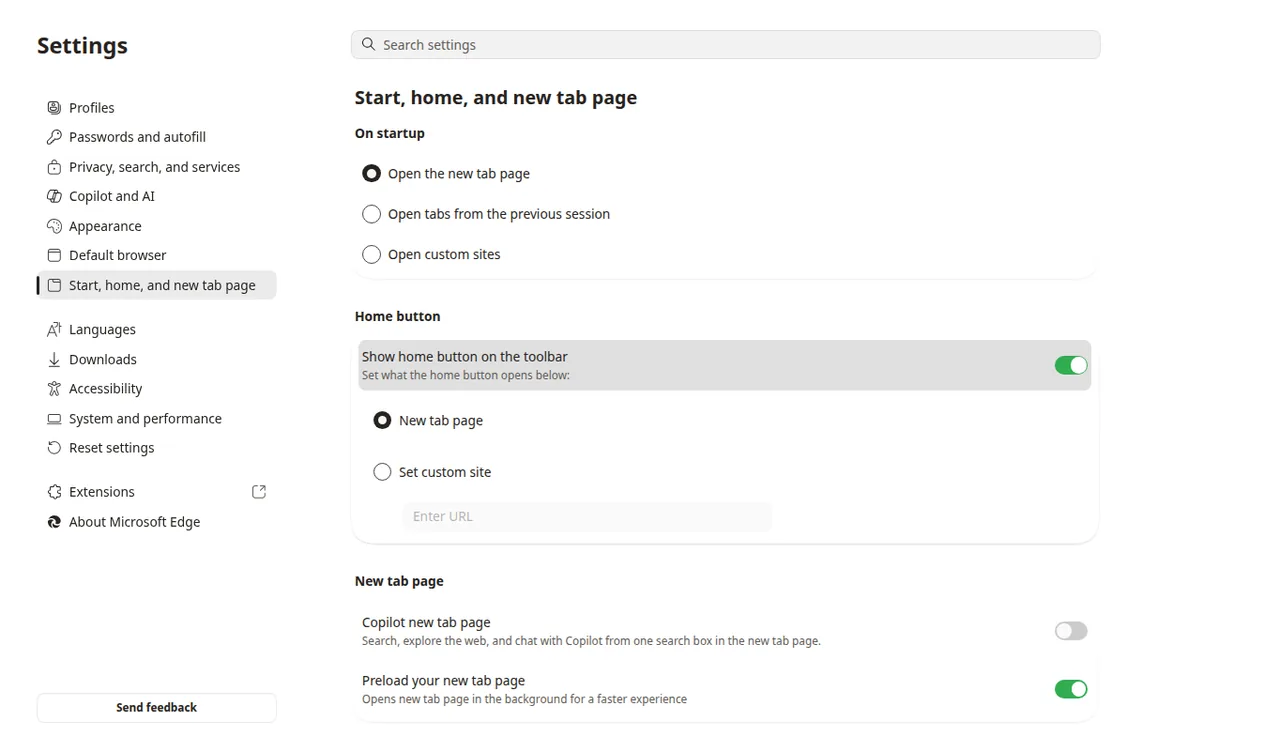Click the Languages icon in sidebar

coord(54,329)
